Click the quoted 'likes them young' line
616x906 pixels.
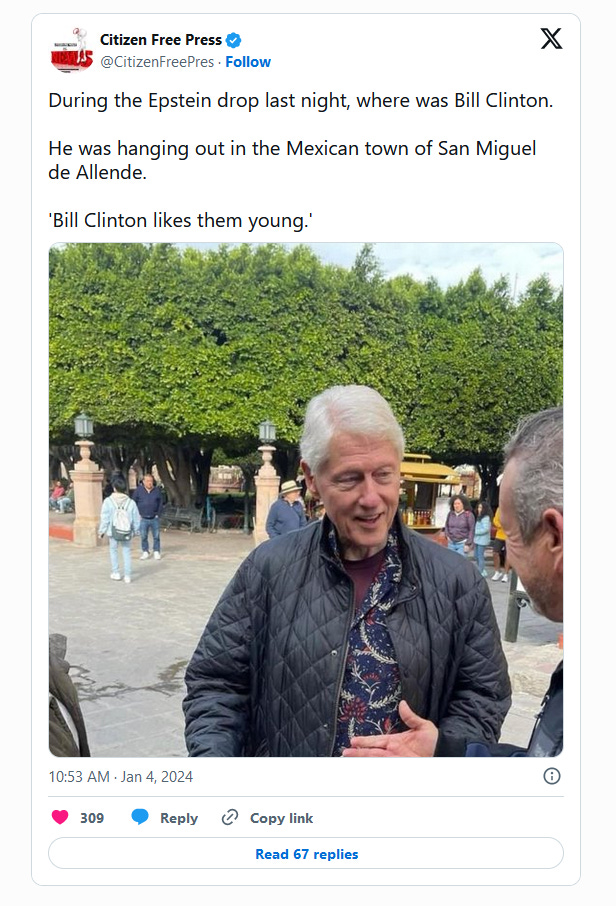pos(181,221)
